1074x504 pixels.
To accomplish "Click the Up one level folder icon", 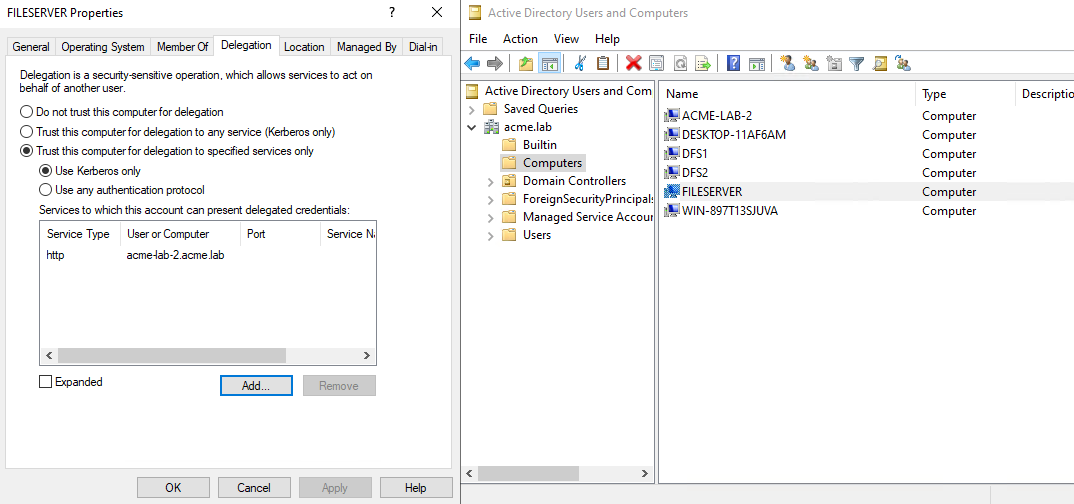I will pos(526,63).
